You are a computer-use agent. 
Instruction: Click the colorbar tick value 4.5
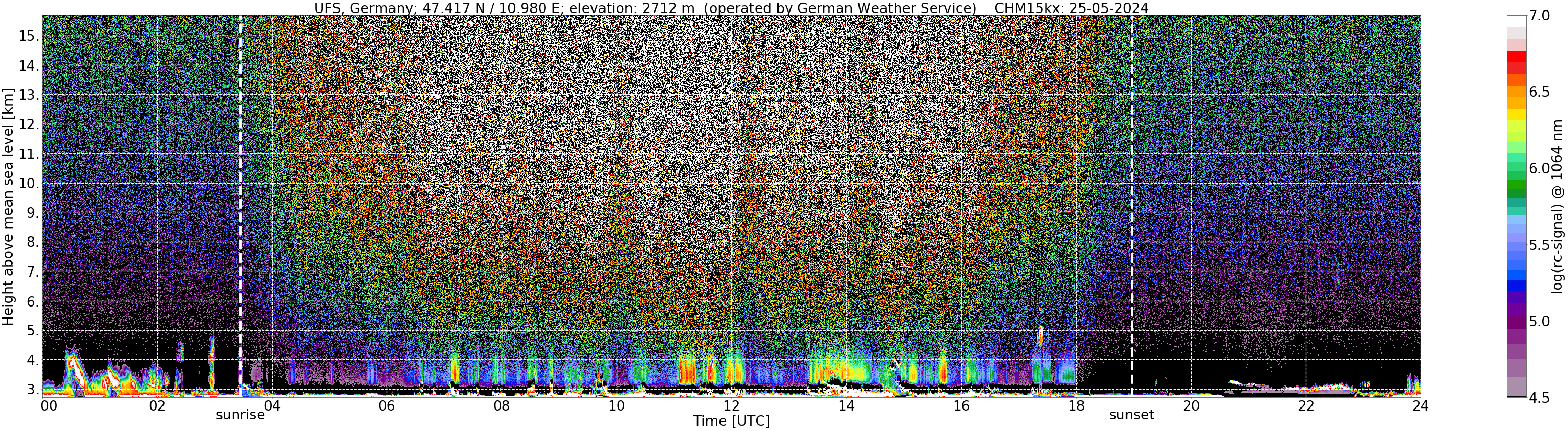(1539, 398)
